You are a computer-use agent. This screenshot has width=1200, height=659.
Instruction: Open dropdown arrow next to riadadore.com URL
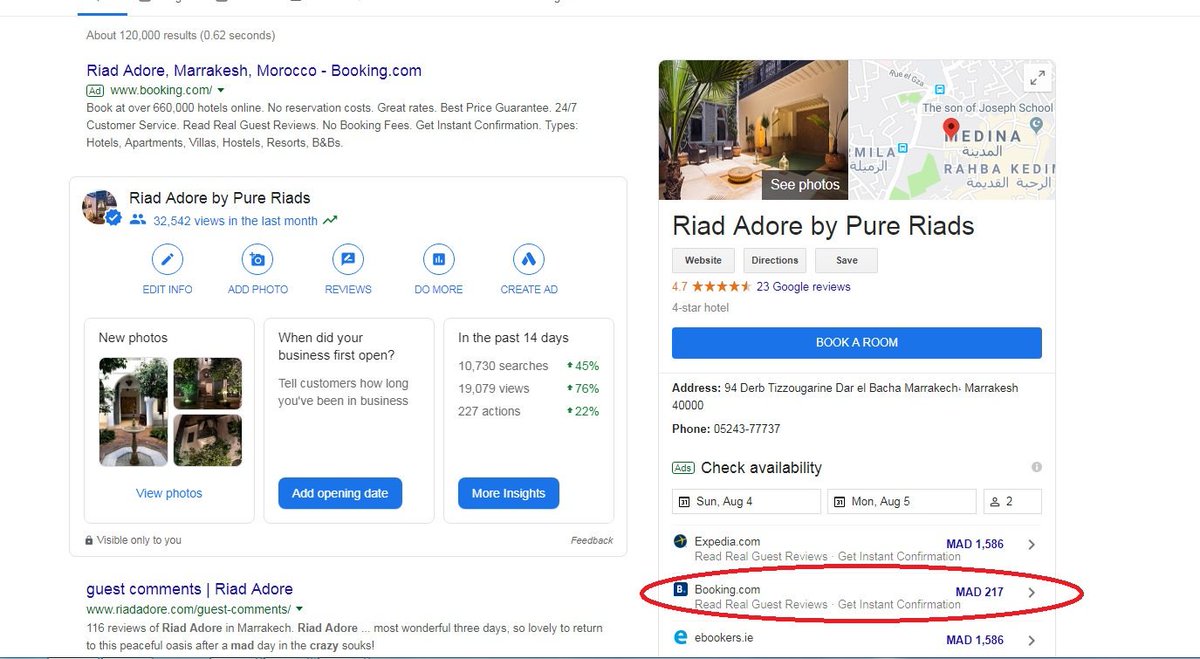[x=299, y=610]
